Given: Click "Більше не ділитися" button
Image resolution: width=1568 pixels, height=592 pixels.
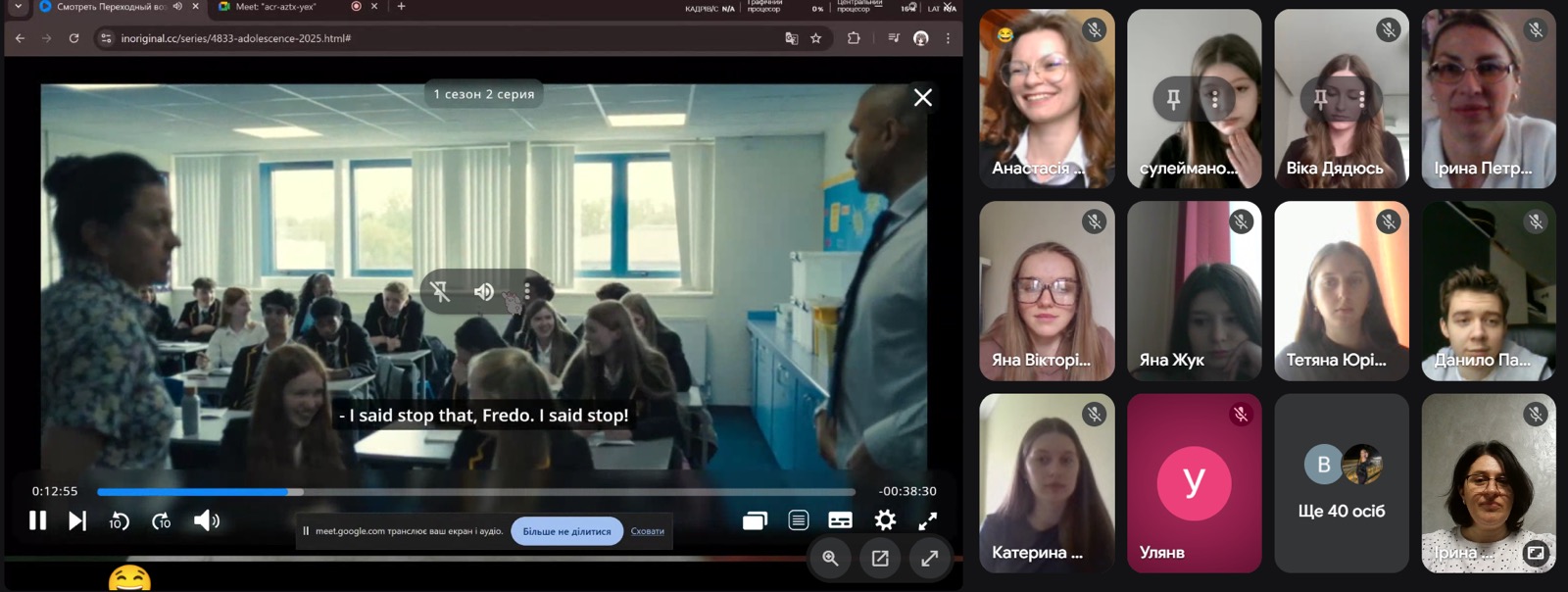Looking at the screenshot, I should [x=566, y=531].
